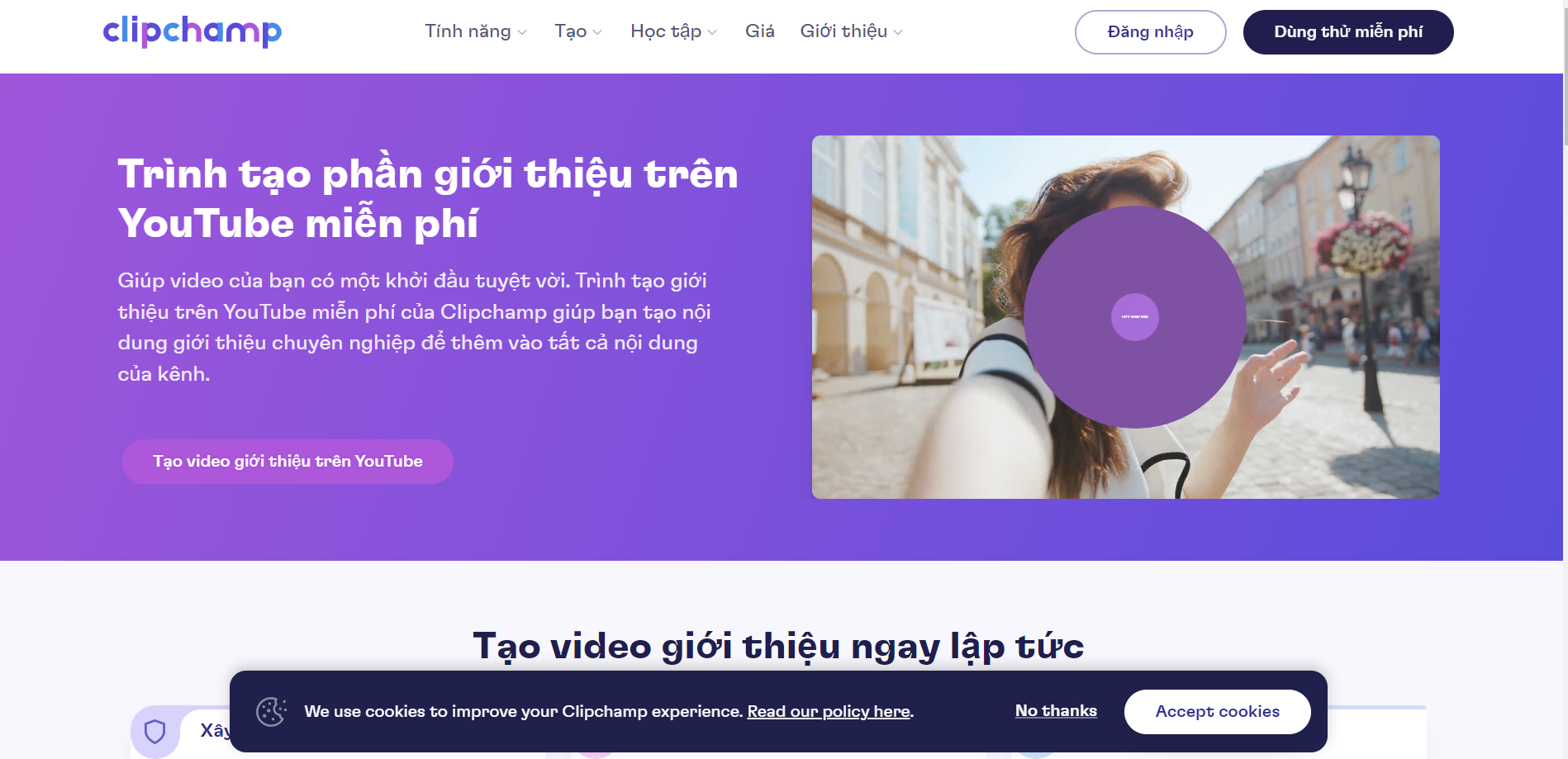Screen dimensions: 1568x759
Task: Click the hero video preview thumbnail
Action: tap(1125, 317)
